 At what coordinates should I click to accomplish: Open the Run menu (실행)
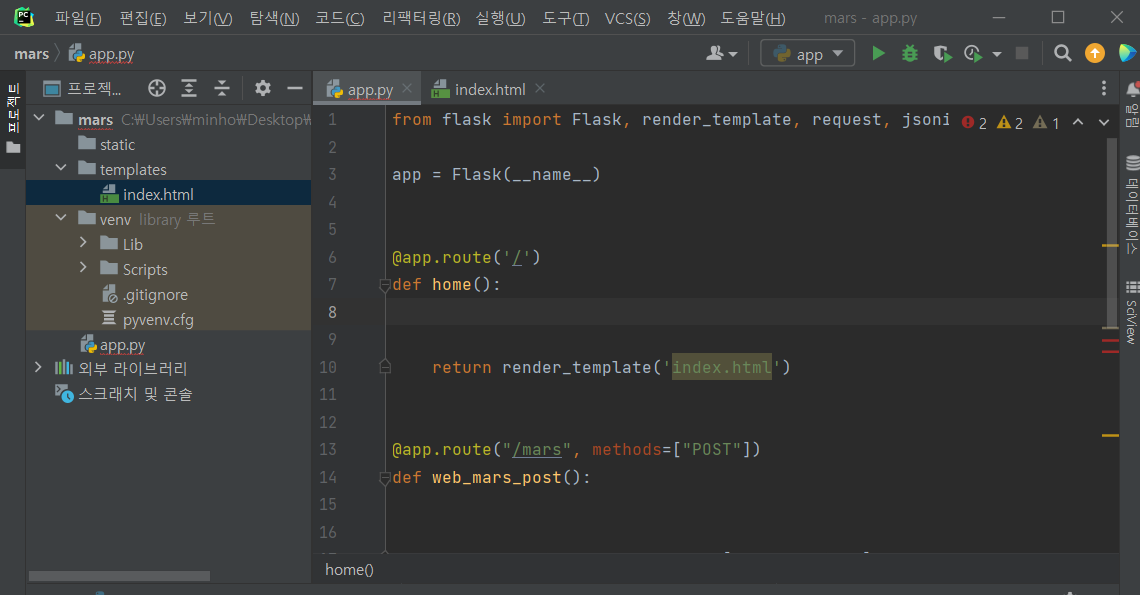coord(500,18)
